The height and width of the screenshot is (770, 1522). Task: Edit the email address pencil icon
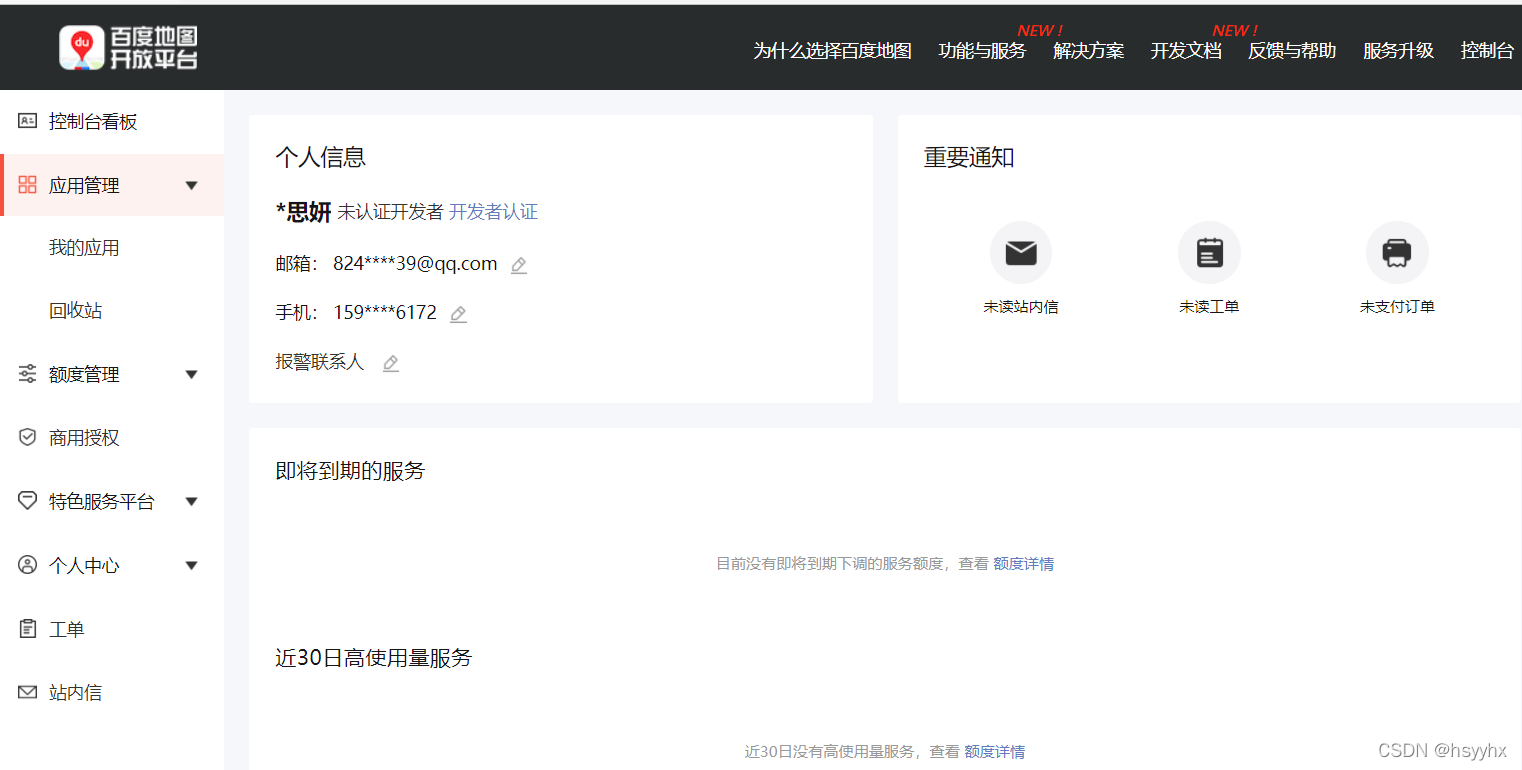pos(518,265)
